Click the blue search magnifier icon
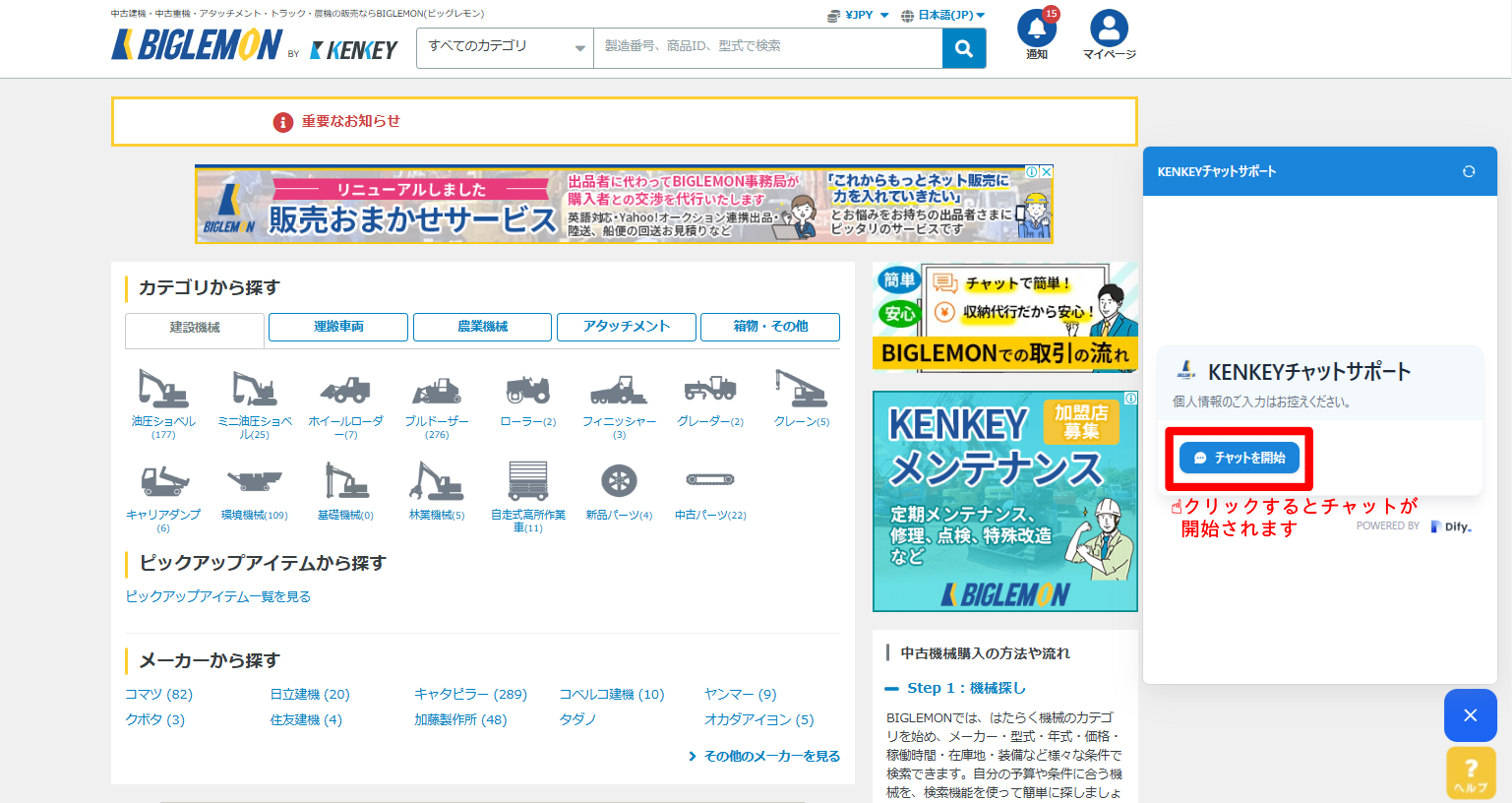Viewport: 1512px width, 803px height. (x=962, y=47)
